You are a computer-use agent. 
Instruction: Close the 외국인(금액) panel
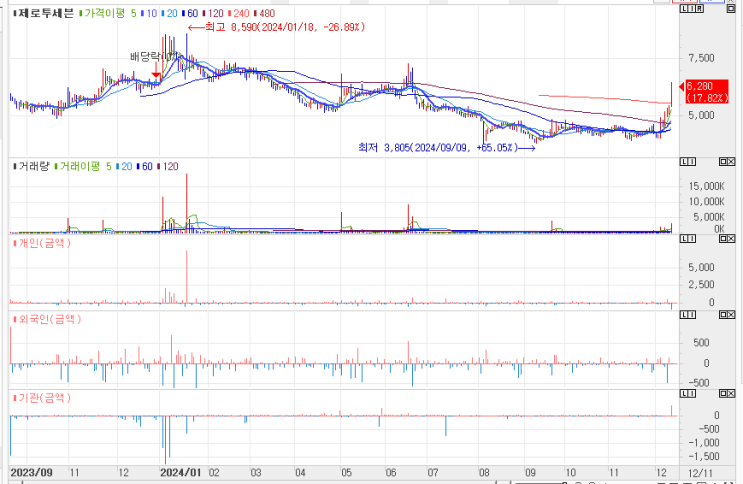[x=731, y=315]
